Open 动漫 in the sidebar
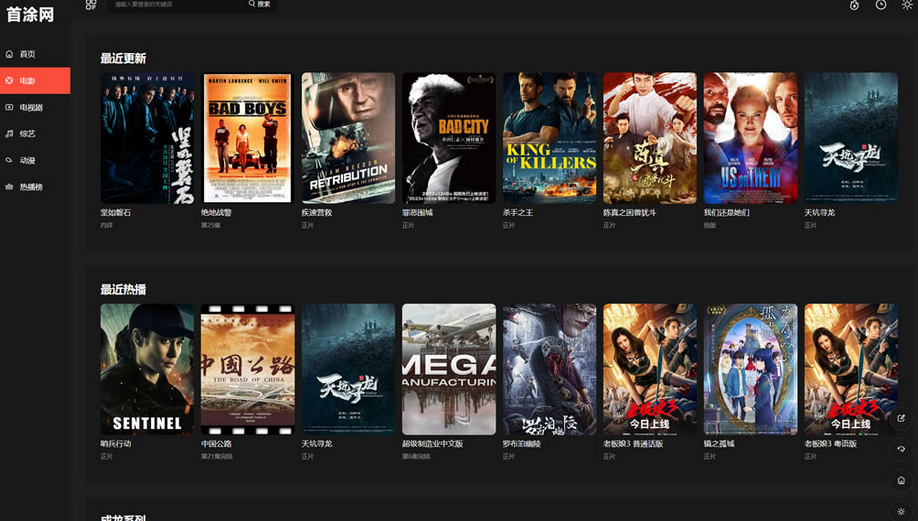Screen dimensions: 918x521 [x=35, y=160]
